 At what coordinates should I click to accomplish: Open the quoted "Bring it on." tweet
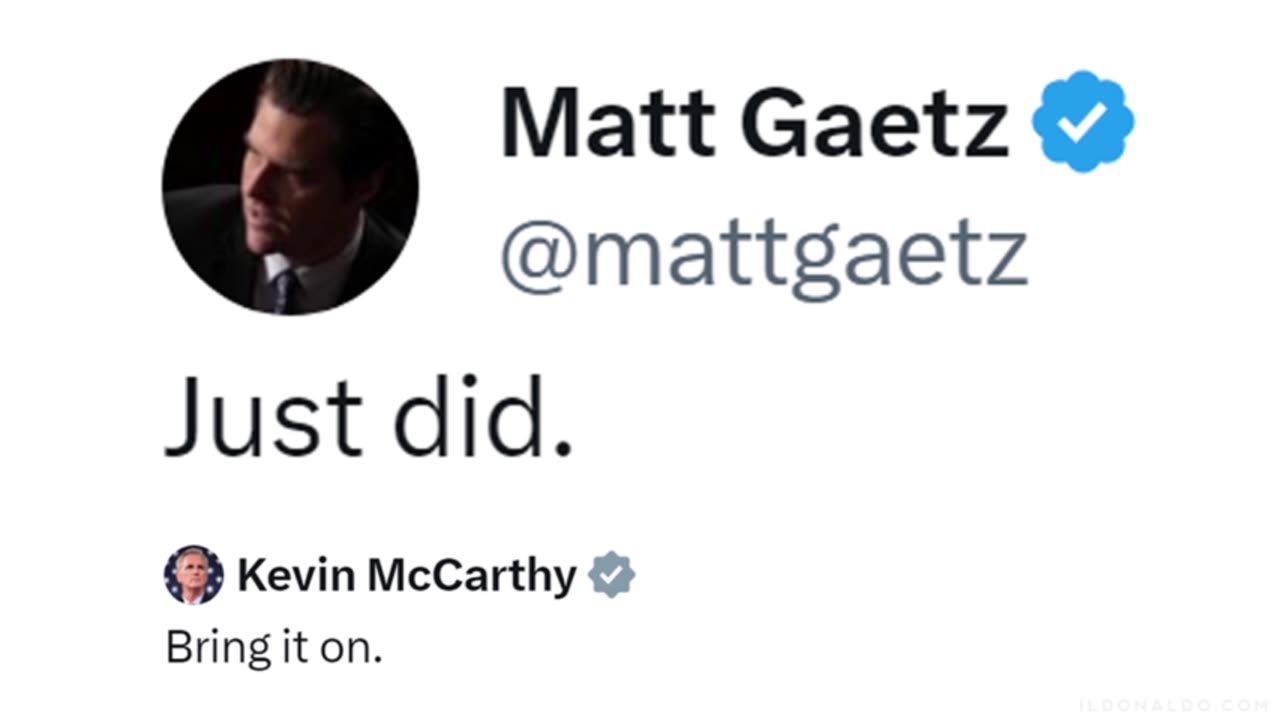pos(274,648)
